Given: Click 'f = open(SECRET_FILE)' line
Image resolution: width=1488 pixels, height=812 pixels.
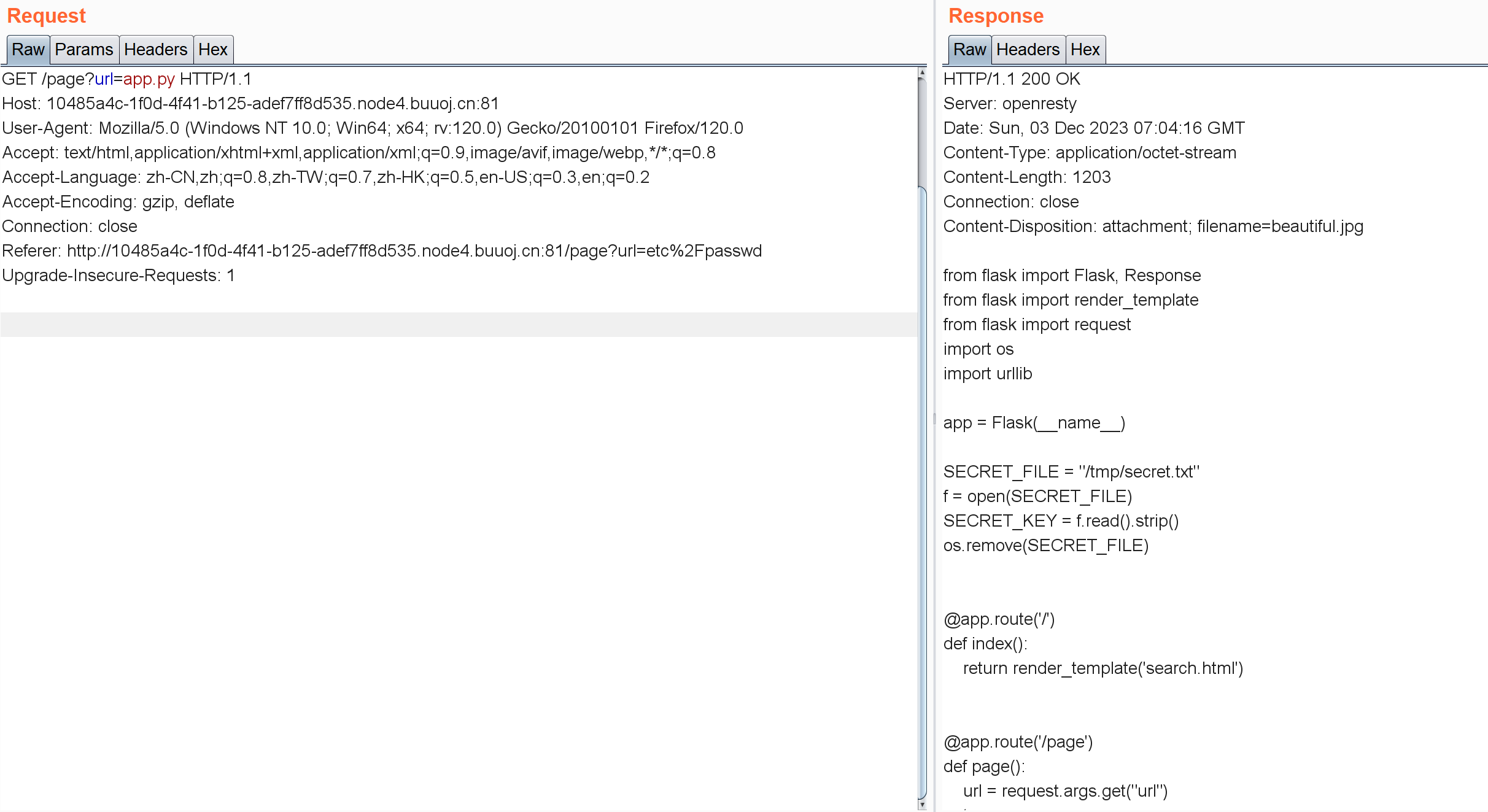Looking at the screenshot, I should click(1037, 497).
